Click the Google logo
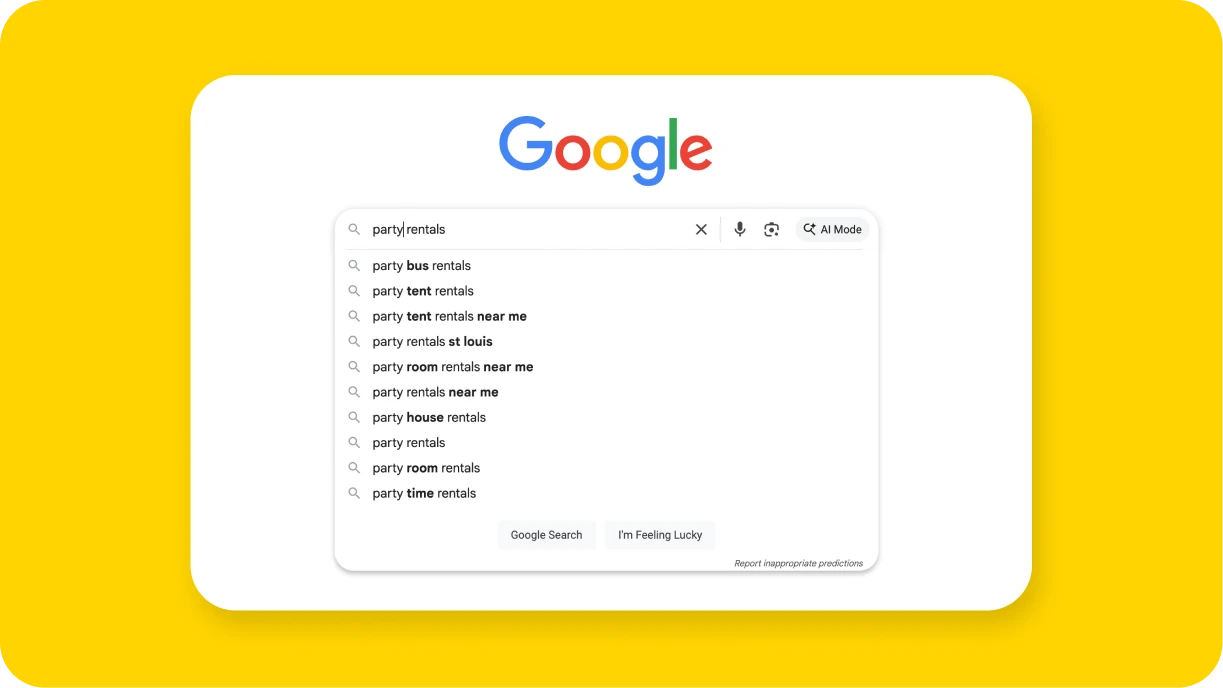Image resolution: width=1223 pixels, height=688 pixels. (605, 148)
